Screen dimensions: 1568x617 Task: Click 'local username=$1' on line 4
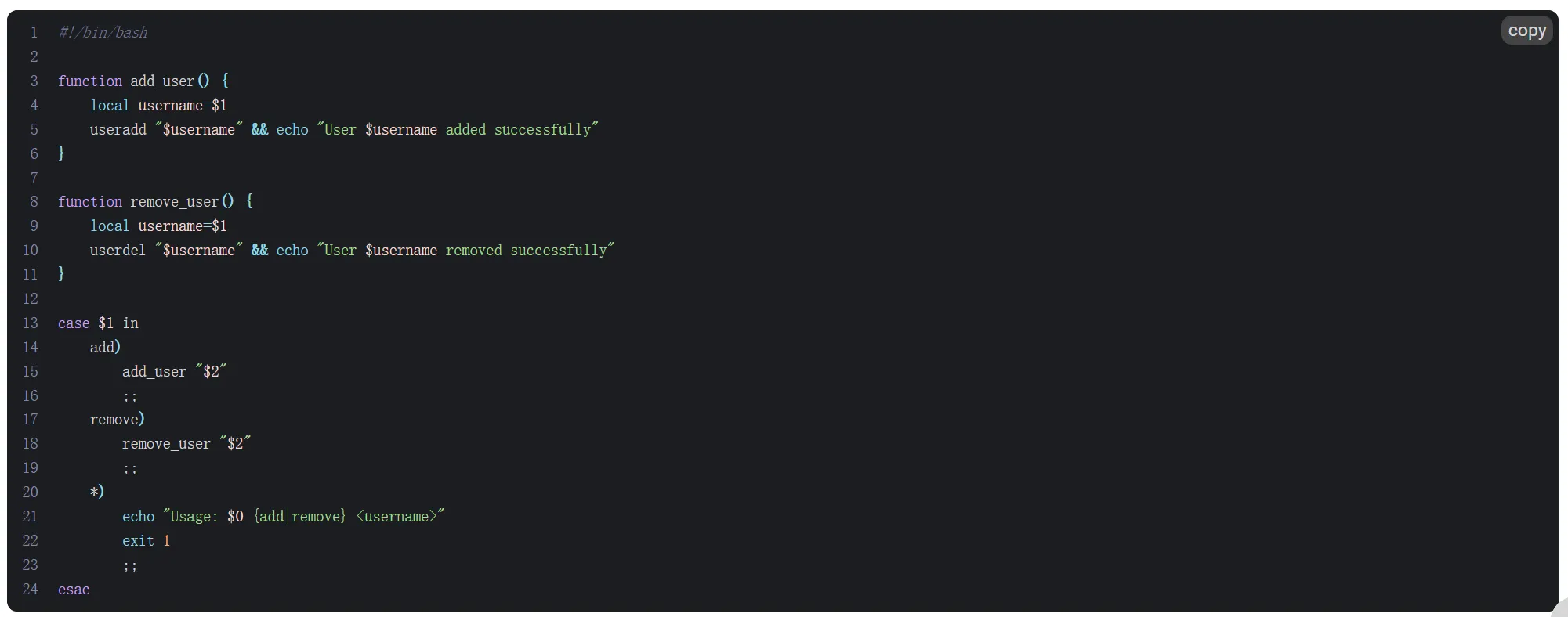[x=158, y=106]
